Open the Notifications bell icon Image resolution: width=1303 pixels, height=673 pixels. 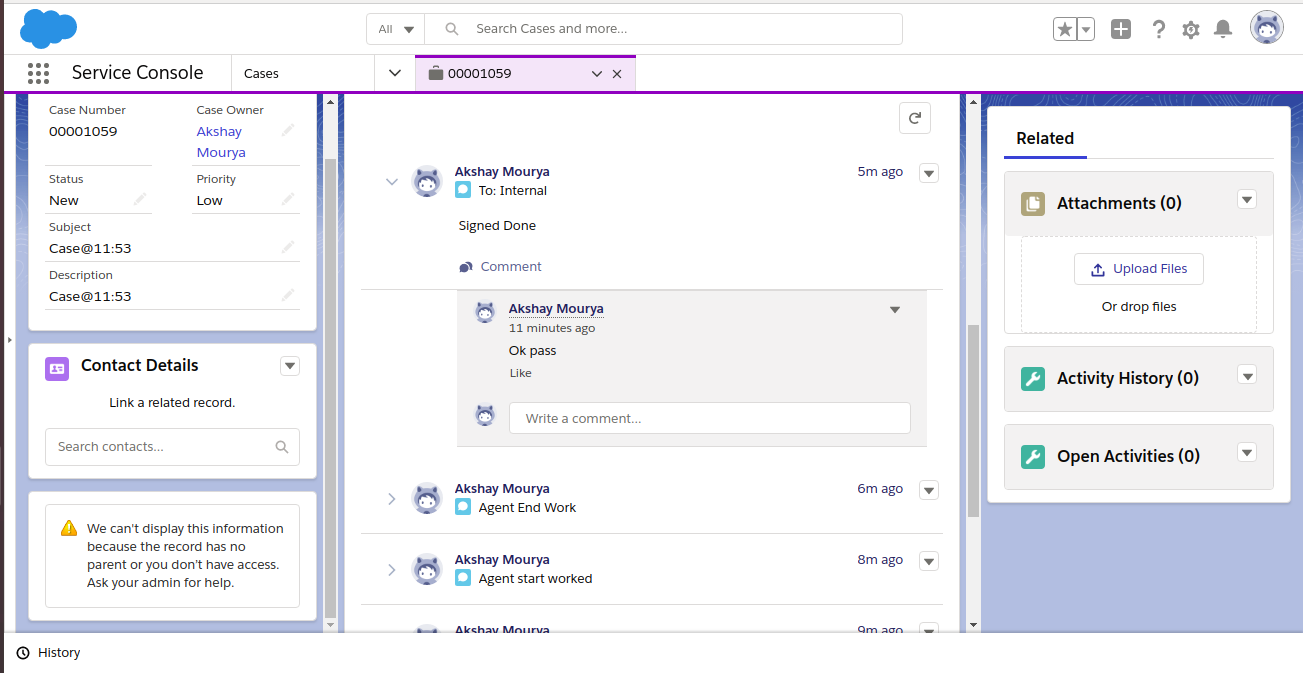tap(1222, 29)
